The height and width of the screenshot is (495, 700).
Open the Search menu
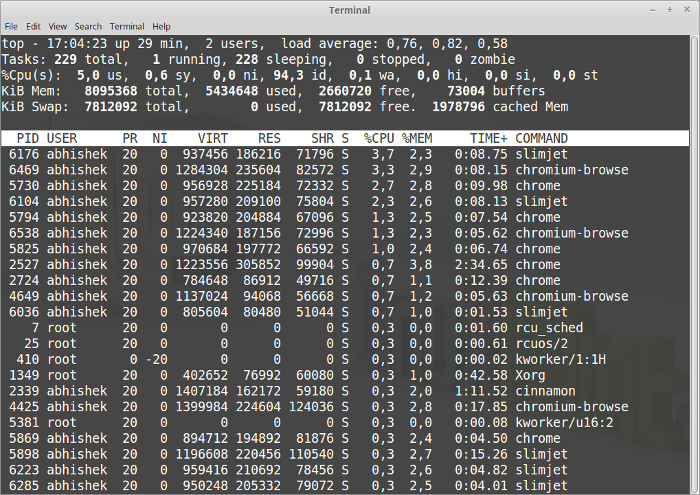[88, 26]
